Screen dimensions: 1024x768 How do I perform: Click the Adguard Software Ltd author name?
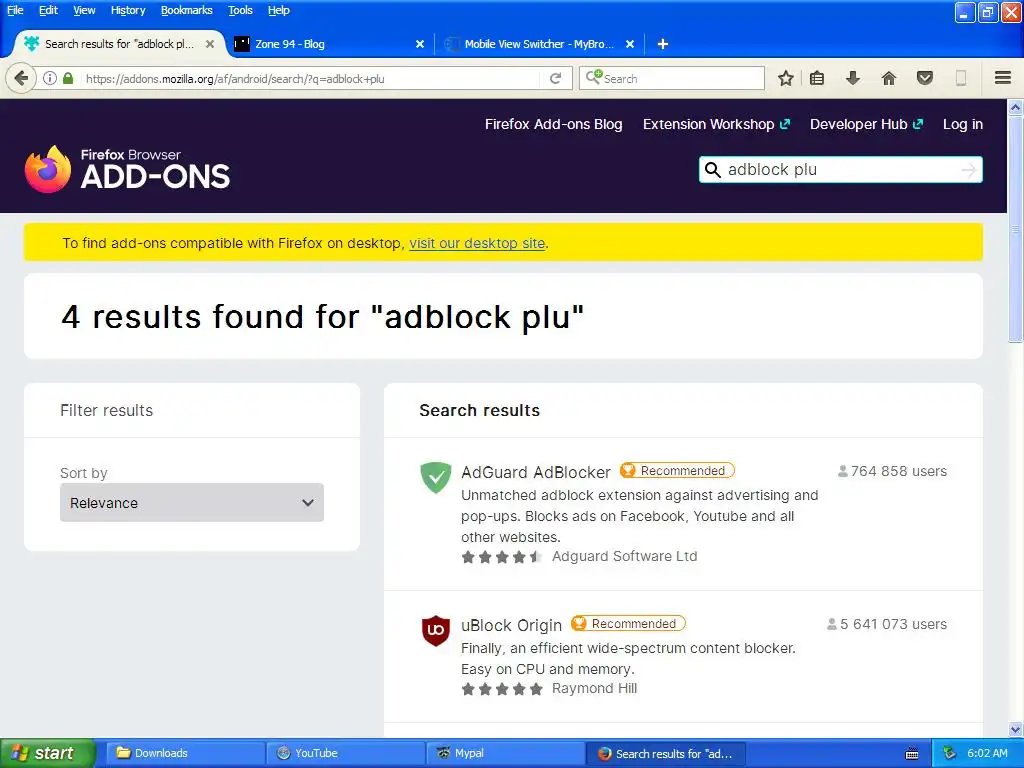click(x=624, y=556)
